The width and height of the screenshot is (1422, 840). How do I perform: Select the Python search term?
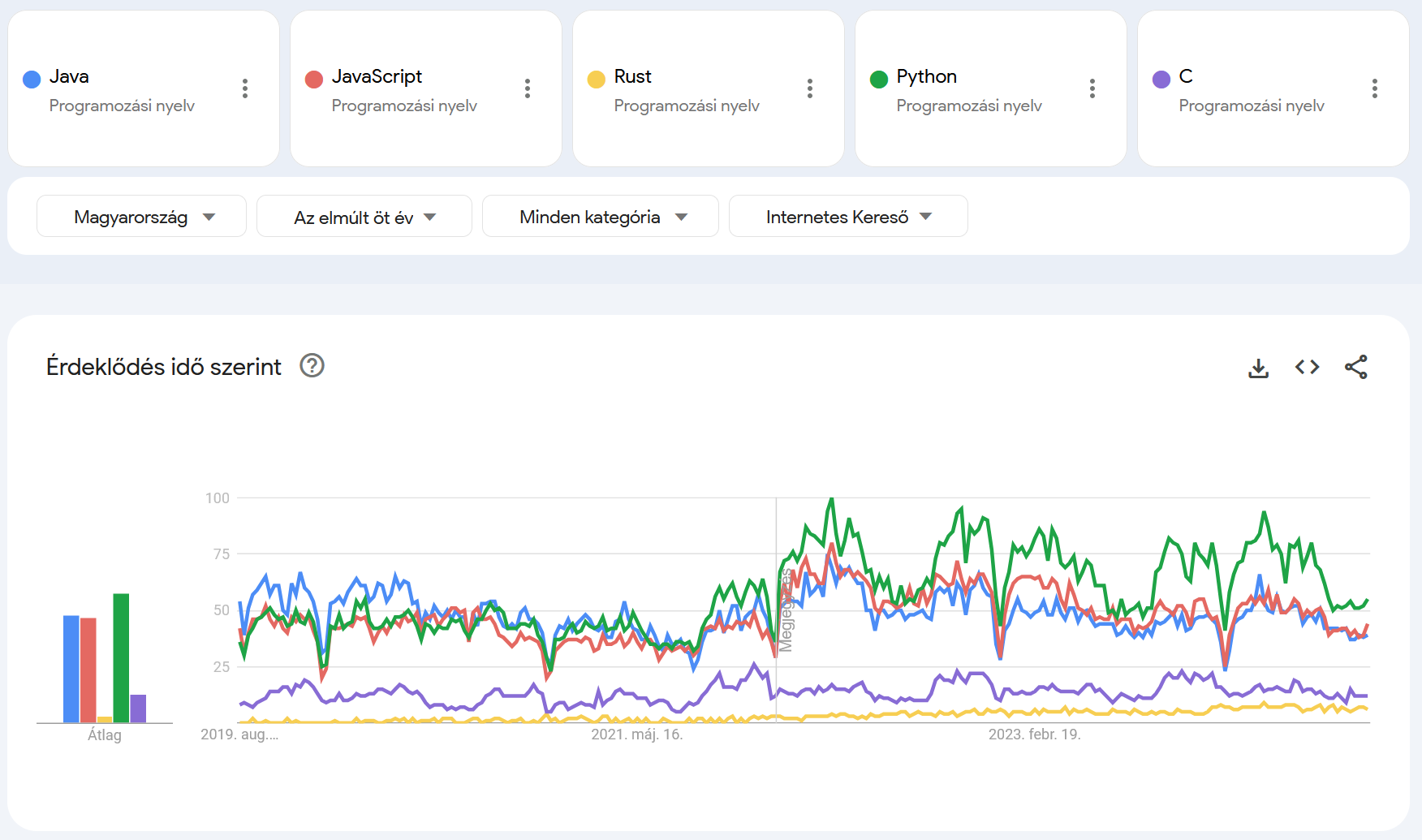[927, 77]
